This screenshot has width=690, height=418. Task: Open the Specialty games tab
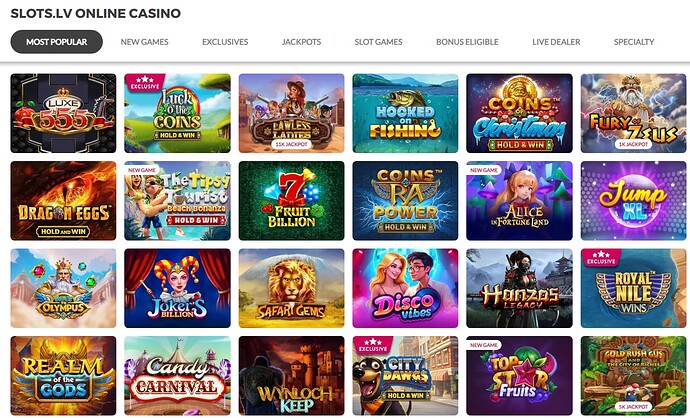click(634, 42)
